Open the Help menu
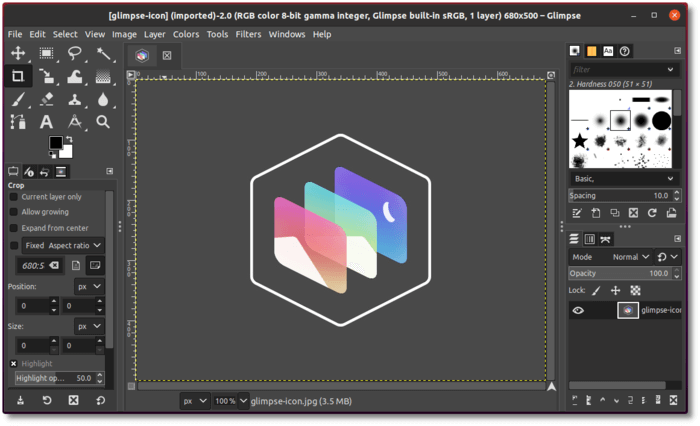The height and width of the screenshot is (426, 700). coord(322,34)
